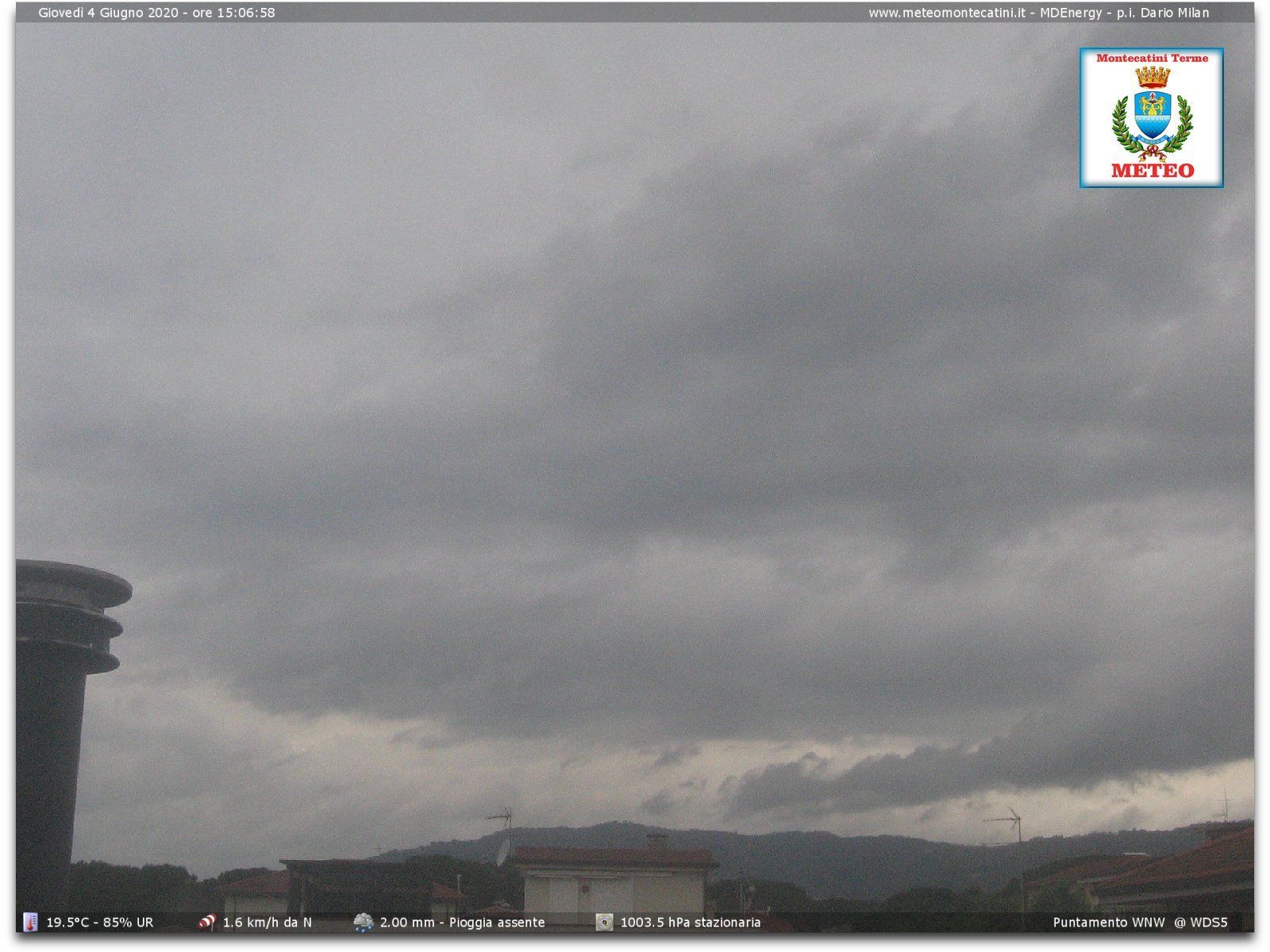
Task: Click the red 'METEO' wording in logo
Action: pyautogui.click(x=1153, y=171)
